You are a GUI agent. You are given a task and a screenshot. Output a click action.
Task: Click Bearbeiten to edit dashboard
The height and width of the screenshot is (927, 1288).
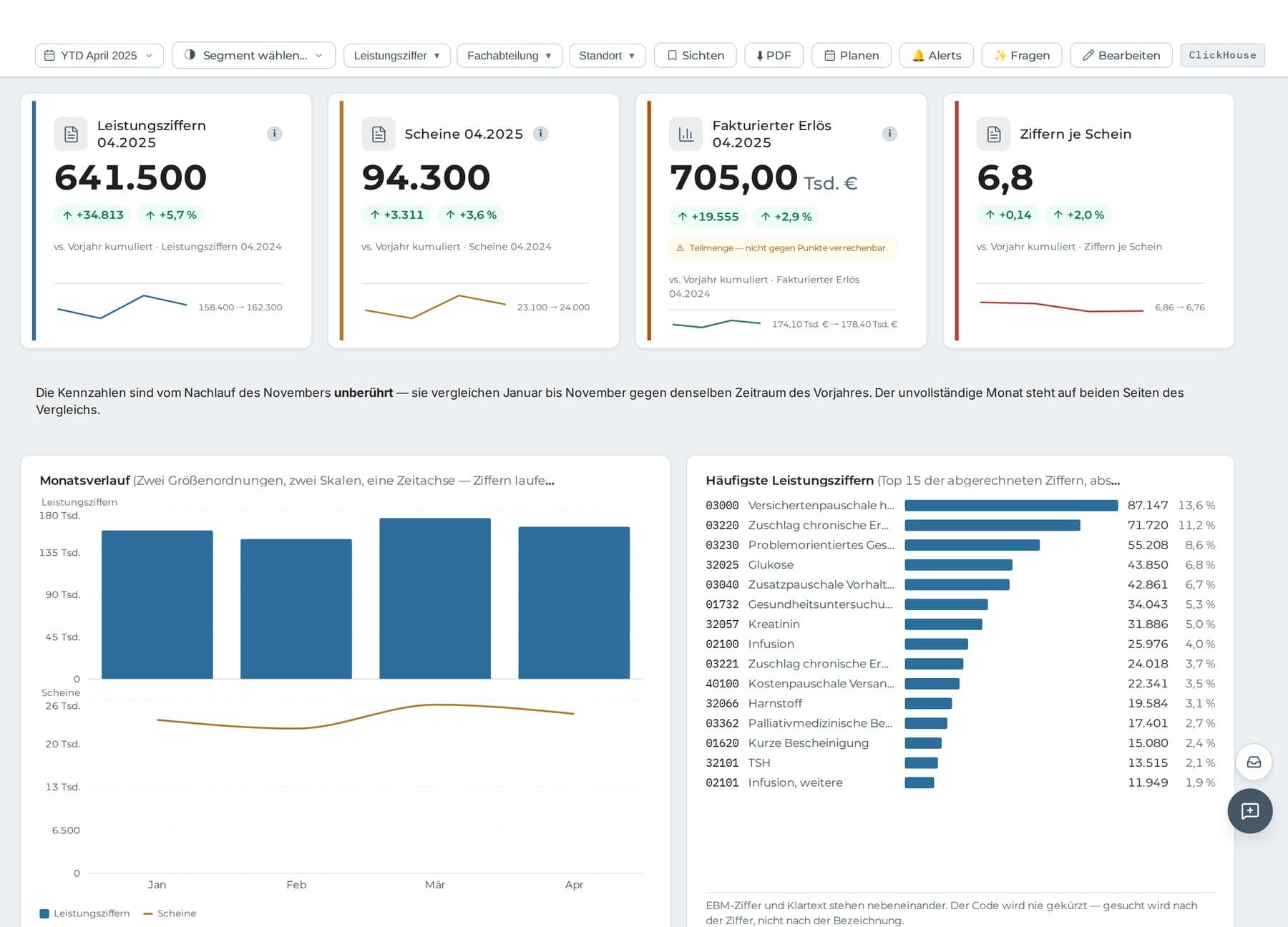coord(1121,55)
